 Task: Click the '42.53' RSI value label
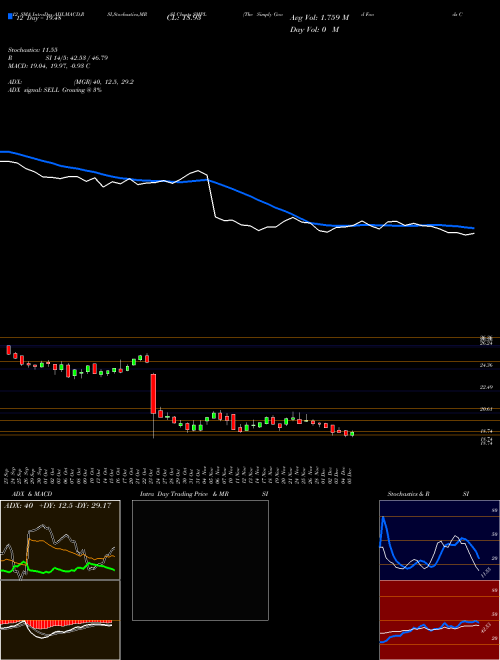coord(486,628)
